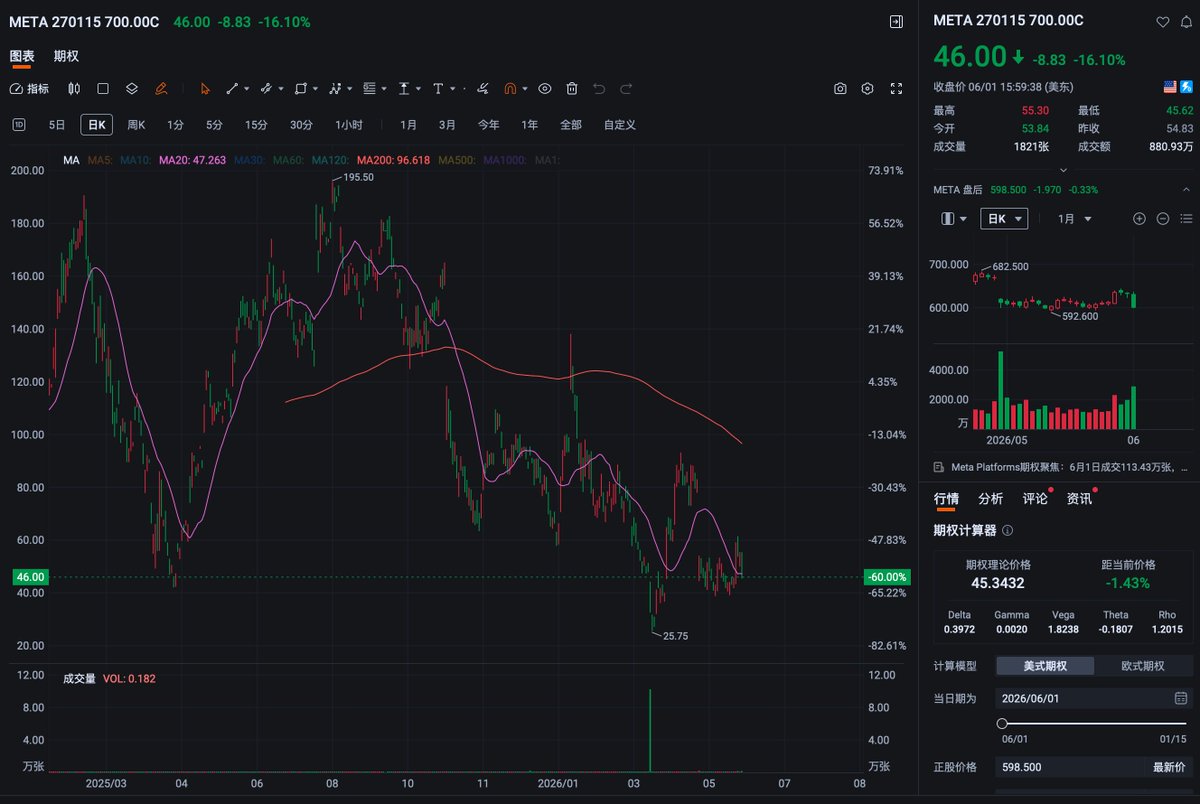
Task: Open trend line tool dropdown arrow
Action: [246, 89]
